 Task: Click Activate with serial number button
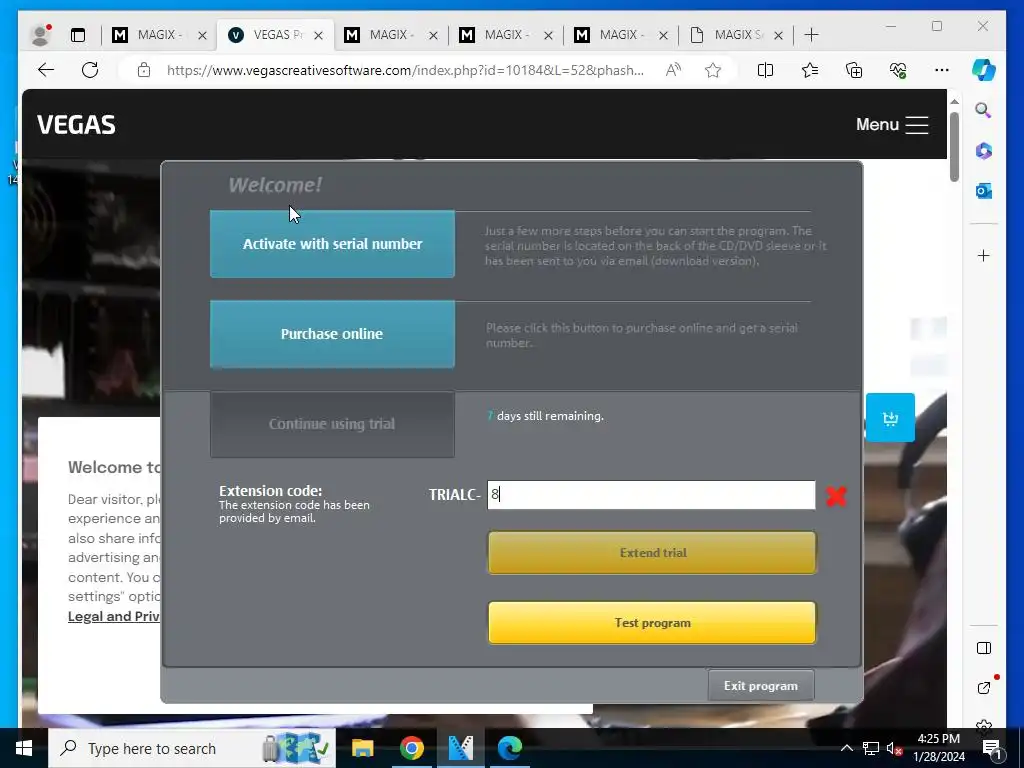coord(332,244)
